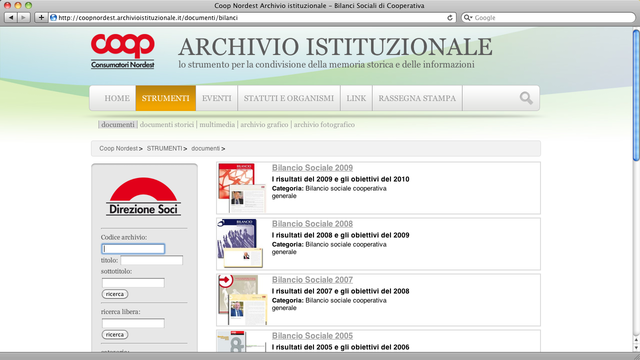Screen dimensions: 640x360
Task: Select the STRUMENTI navigation tab
Action: [165, 98]
